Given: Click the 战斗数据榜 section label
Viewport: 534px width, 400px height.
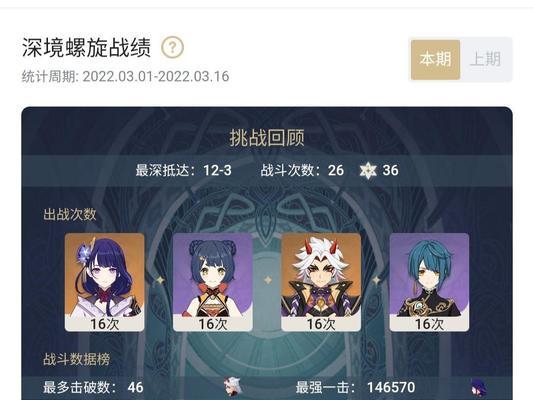Looking at the screenshot, I should tap(77, 359).
